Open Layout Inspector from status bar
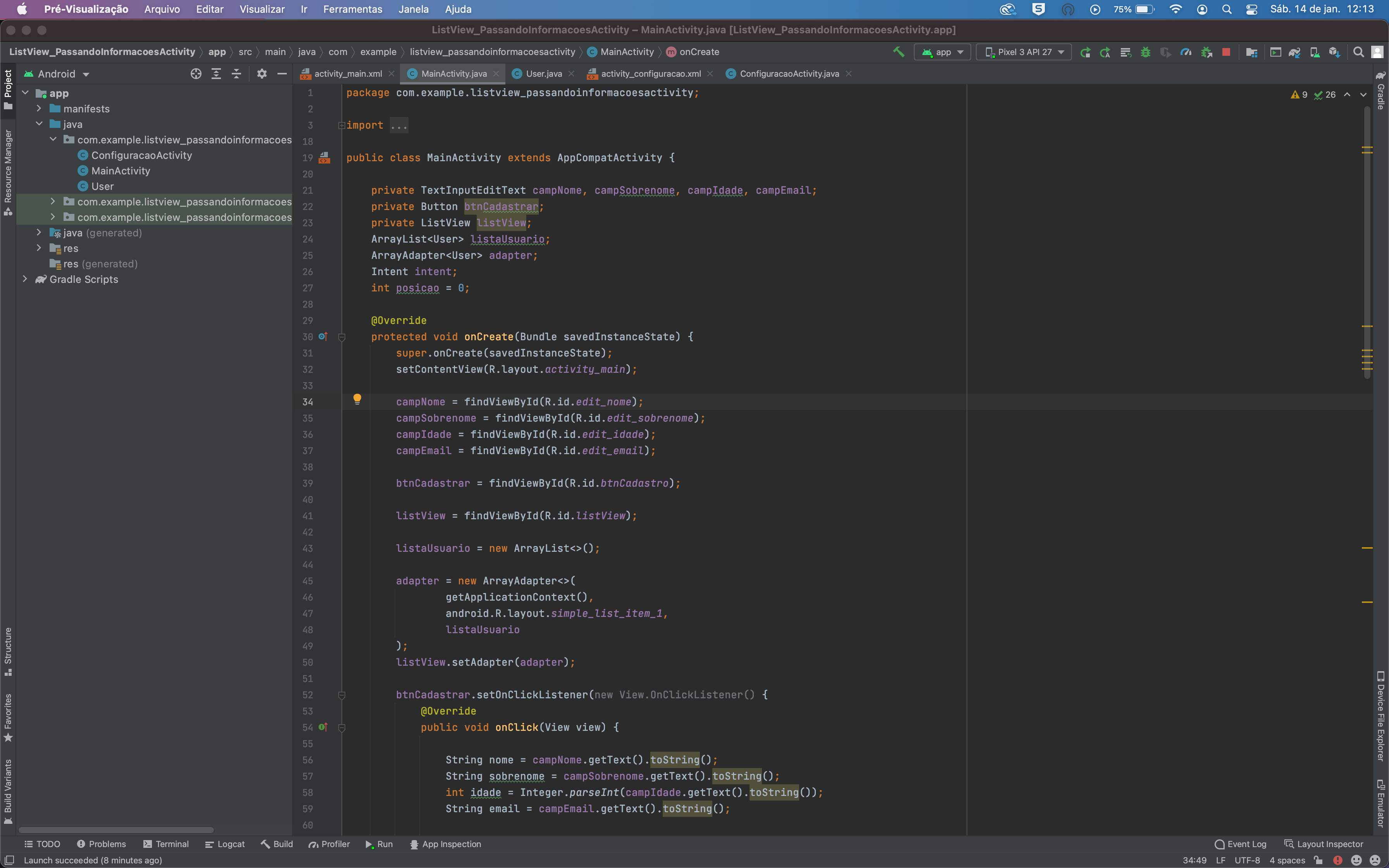1389x868 pixels. coord(1324,844)
